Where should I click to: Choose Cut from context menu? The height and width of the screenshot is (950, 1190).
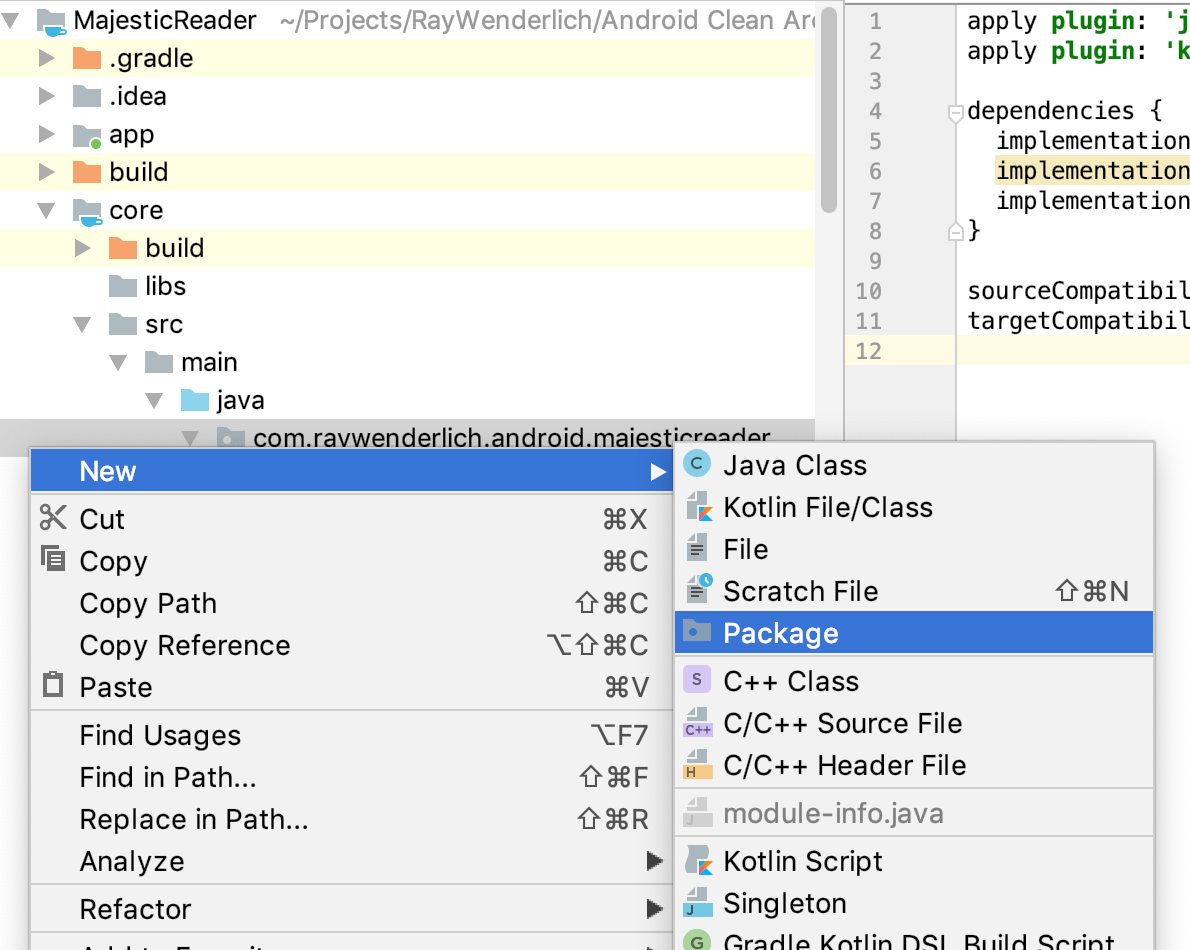[351, 519]
